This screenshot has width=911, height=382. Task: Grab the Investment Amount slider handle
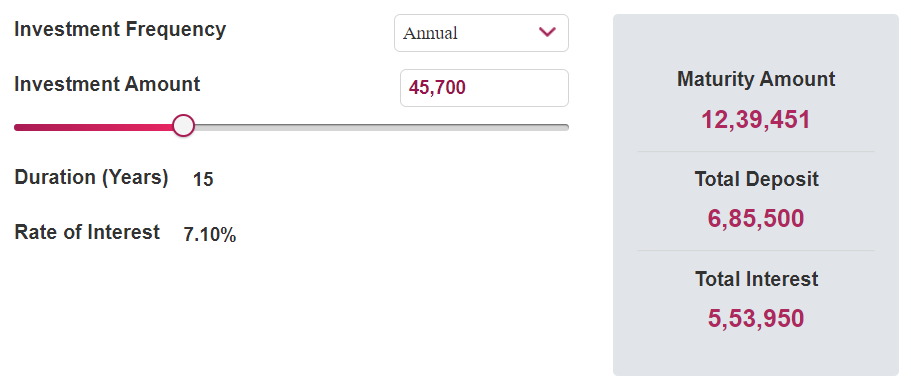(x=184, y=126)
